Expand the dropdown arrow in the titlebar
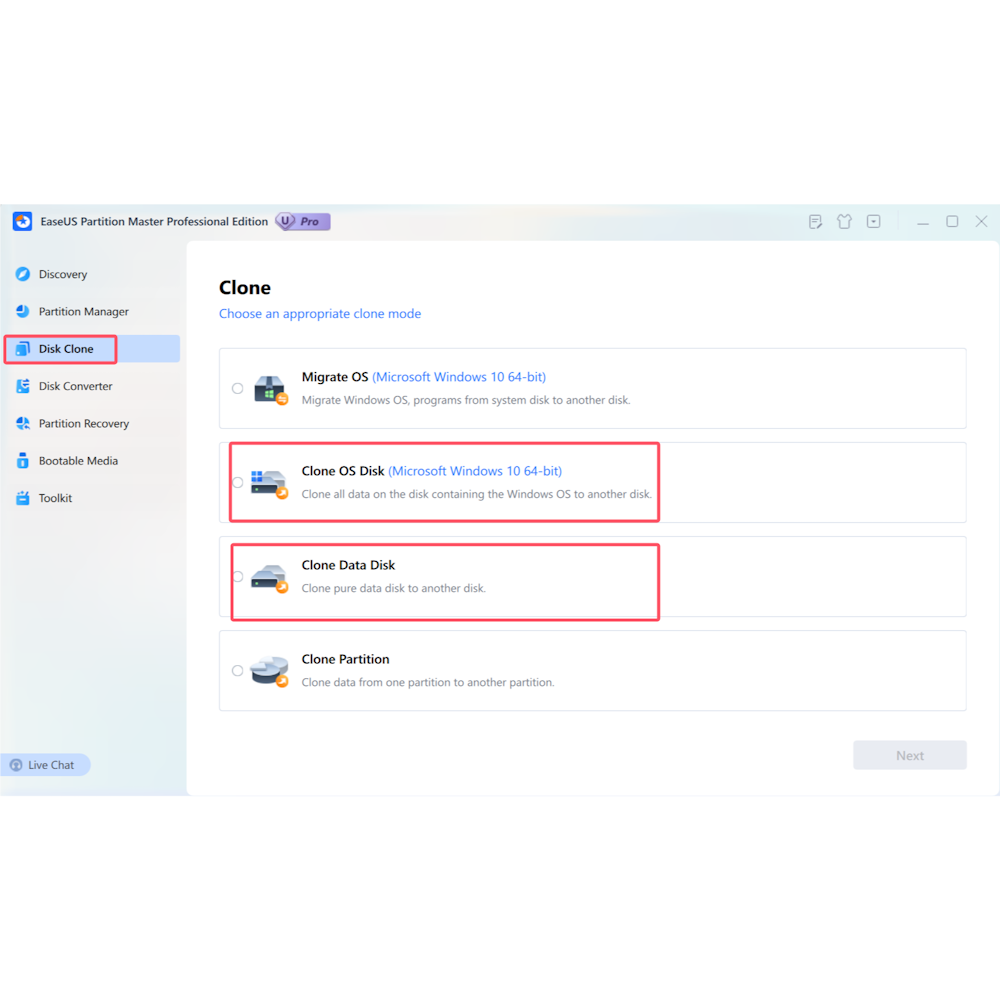The width and height of the screenshot is (1000, 1000). click(x=873, y=221)
